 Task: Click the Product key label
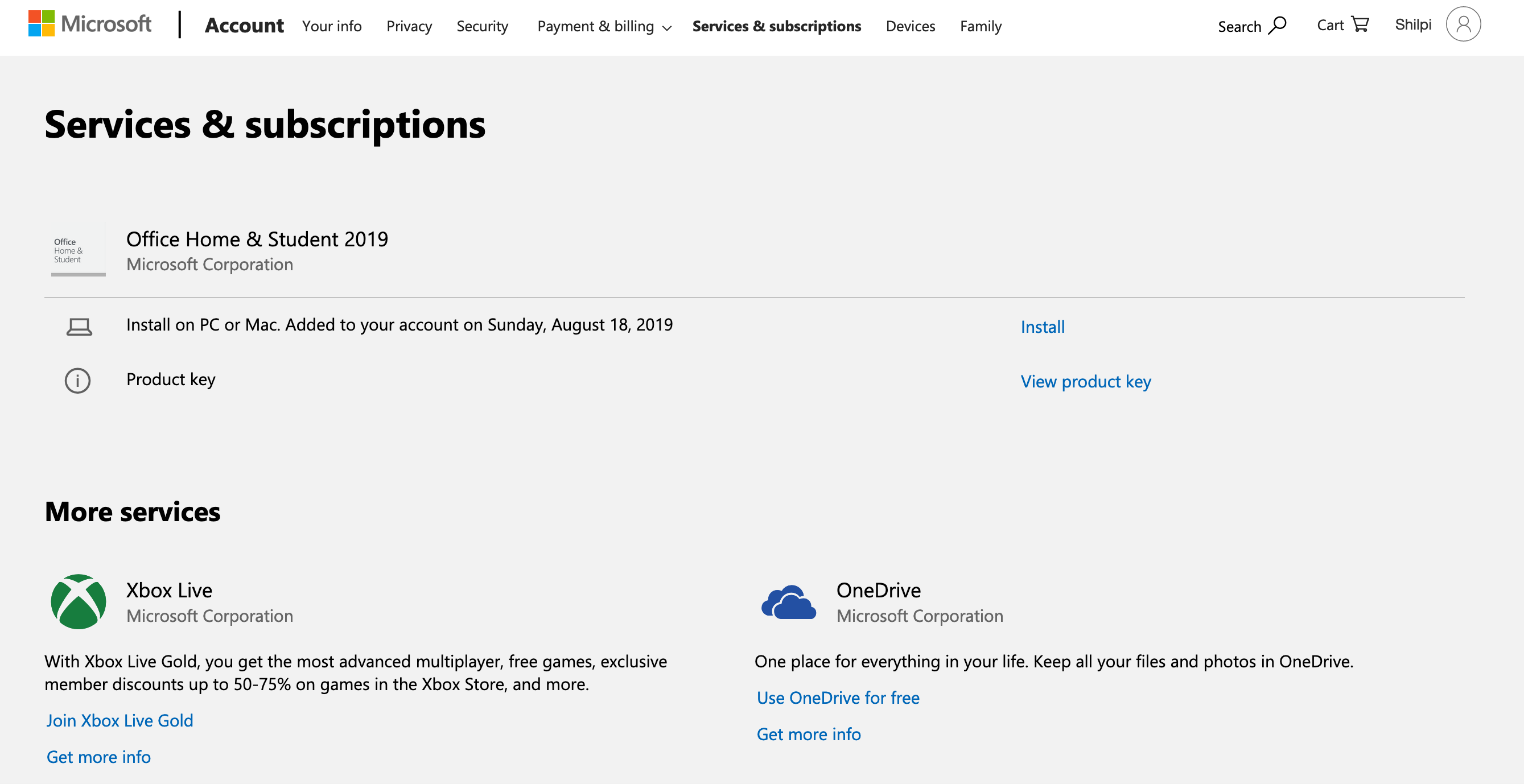171,379
